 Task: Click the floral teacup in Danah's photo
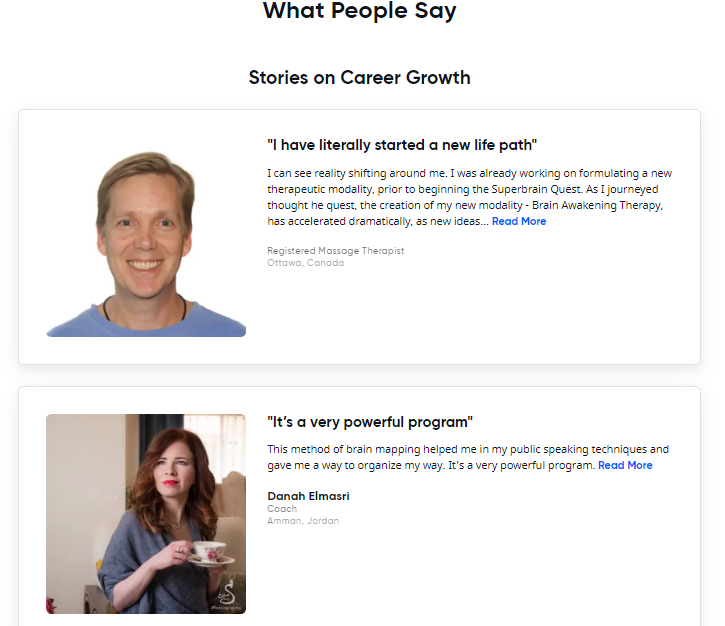(x=209, y=553)
